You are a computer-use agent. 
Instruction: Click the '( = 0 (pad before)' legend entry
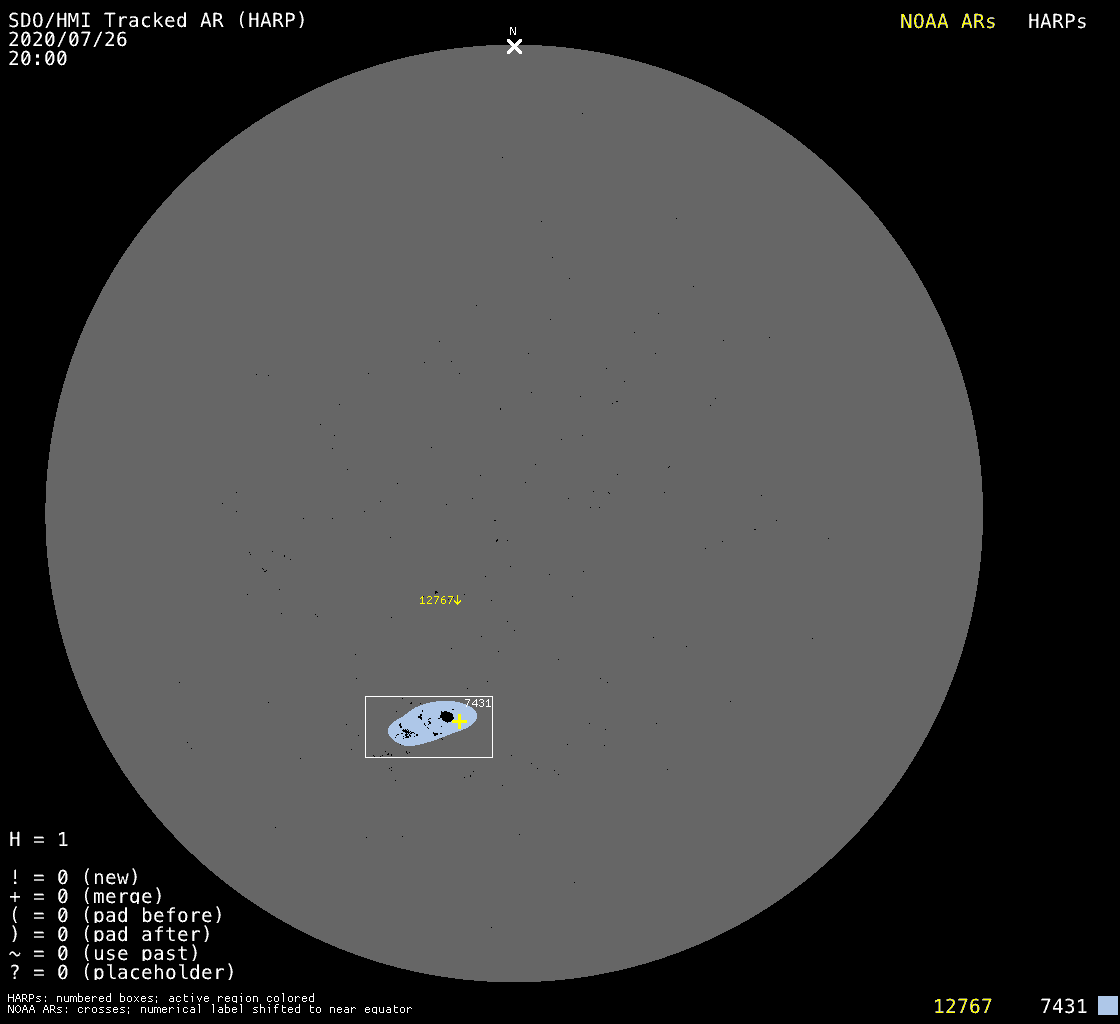116,915
